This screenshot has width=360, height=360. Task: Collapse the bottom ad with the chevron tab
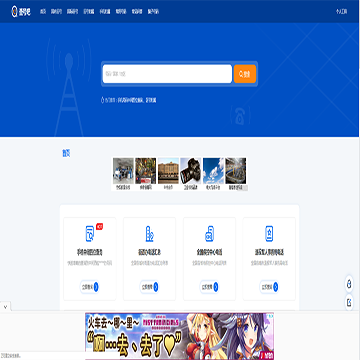click(6, 306)
